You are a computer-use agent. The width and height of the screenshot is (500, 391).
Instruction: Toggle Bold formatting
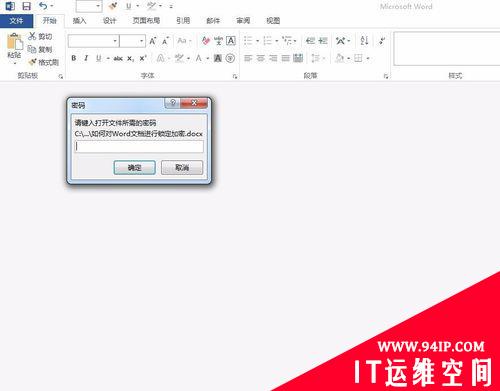(x=74, y=58)
